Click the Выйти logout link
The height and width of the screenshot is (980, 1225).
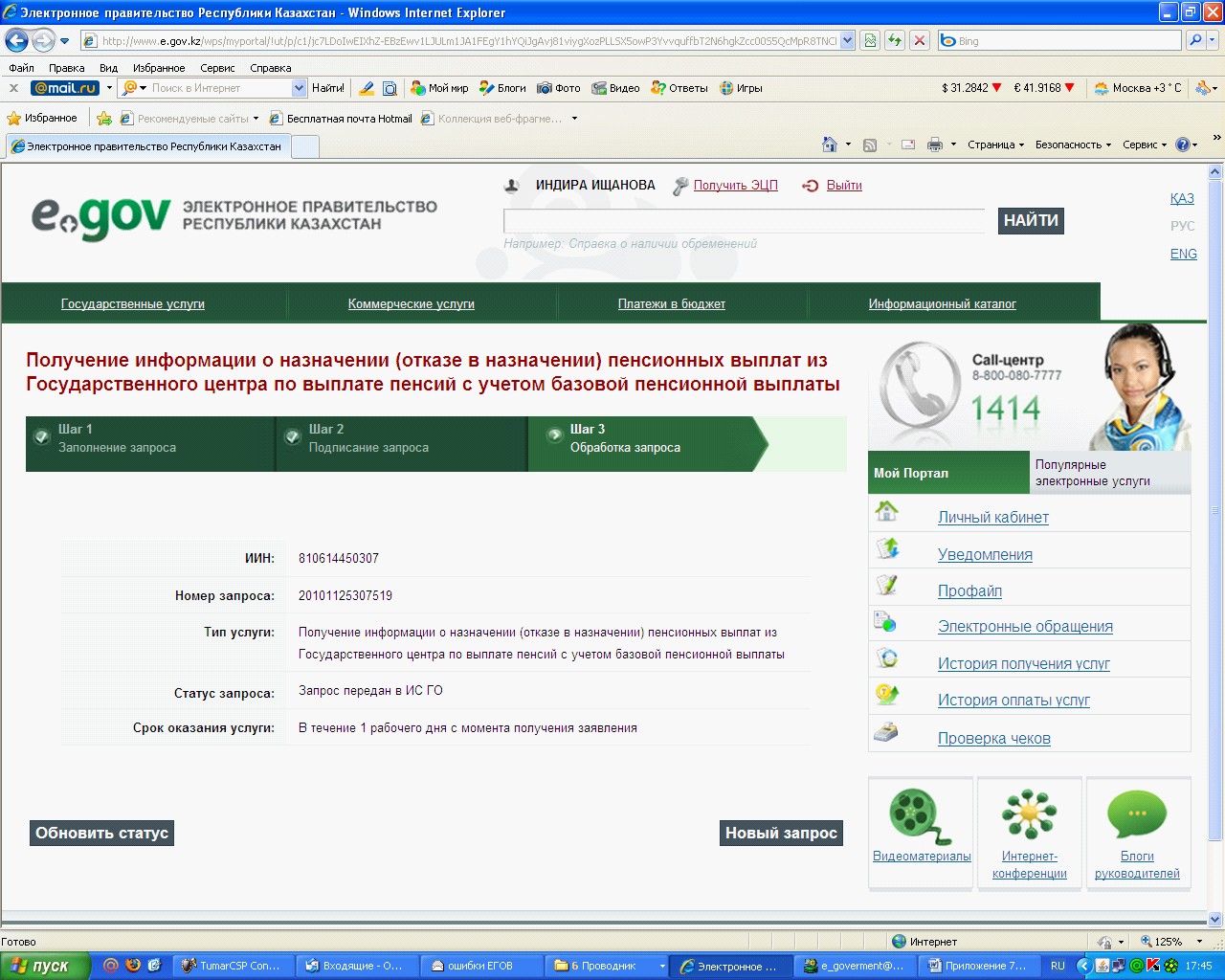click(x=844, y=186)
